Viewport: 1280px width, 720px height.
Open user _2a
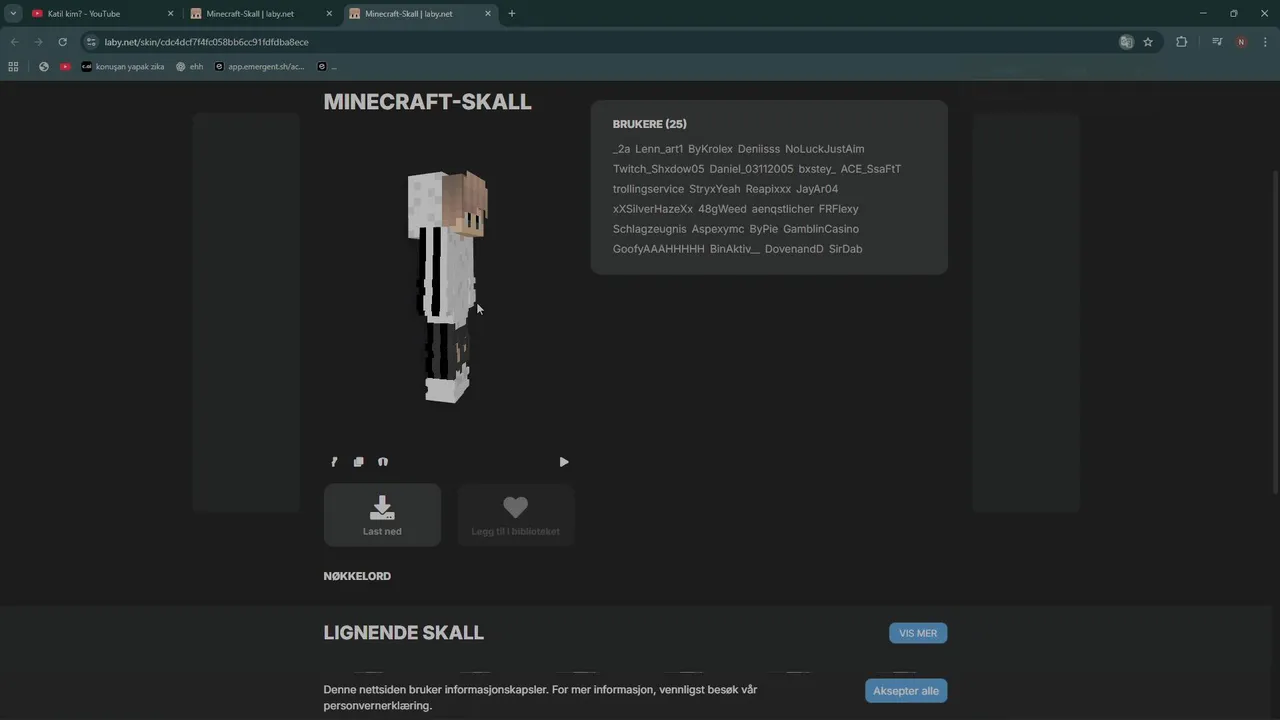tap(621, 149)
